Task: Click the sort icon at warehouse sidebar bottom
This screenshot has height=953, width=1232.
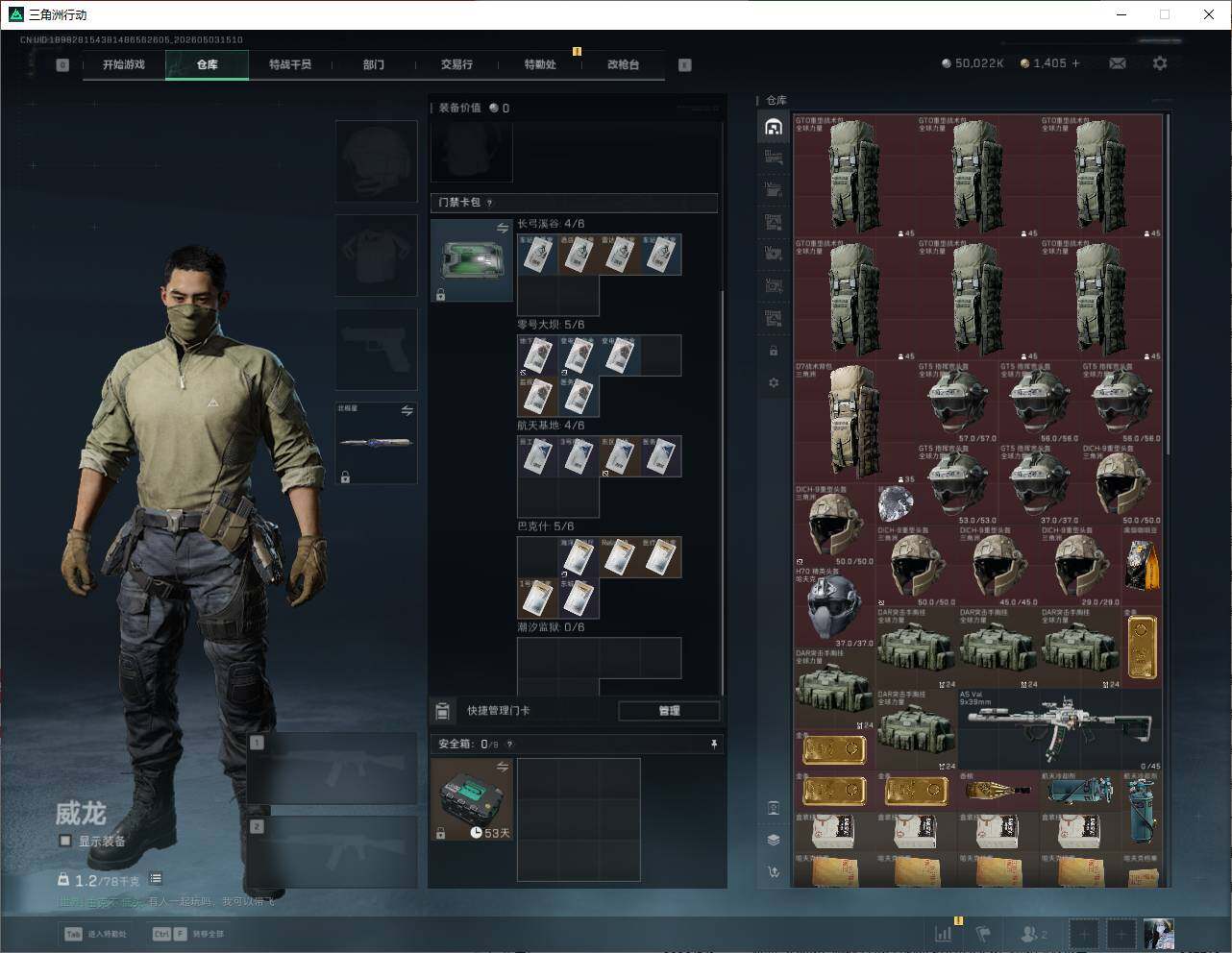Action: 774,872
